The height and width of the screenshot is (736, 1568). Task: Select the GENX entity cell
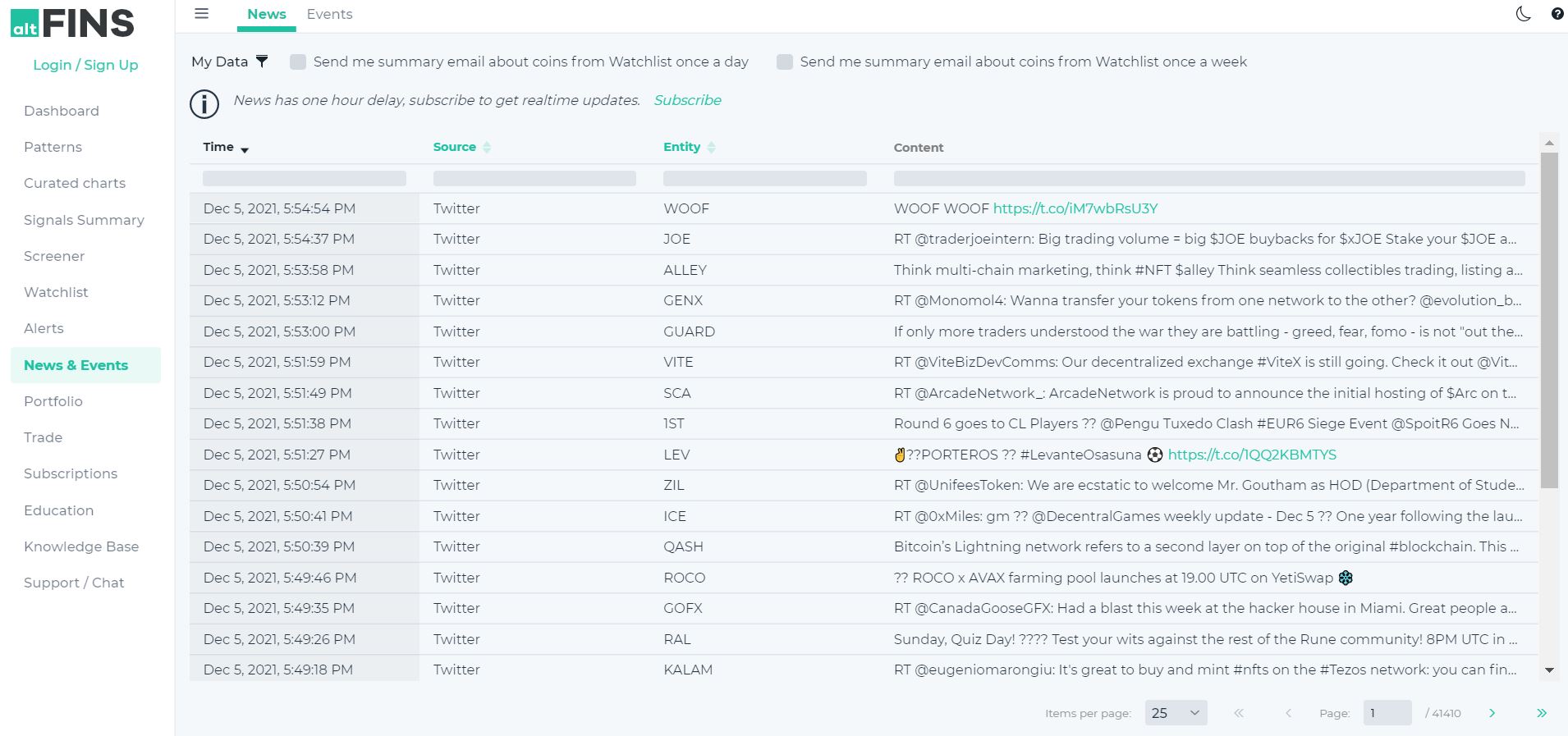coord(764,300)
